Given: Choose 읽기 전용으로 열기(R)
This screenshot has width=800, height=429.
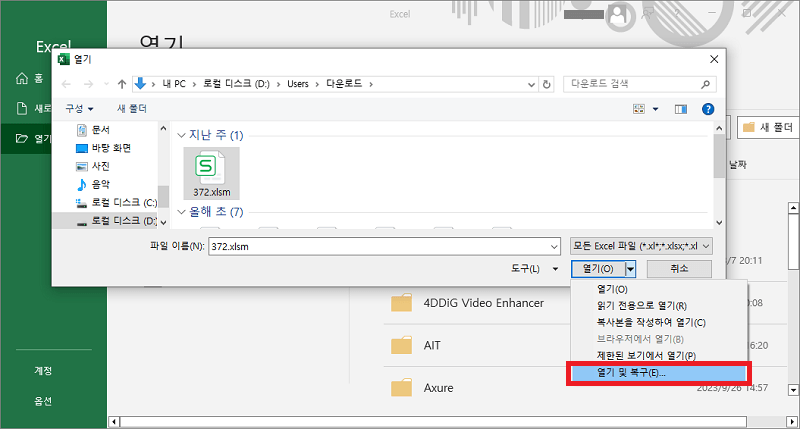Looking at the screenshot, I should (658, 306).
